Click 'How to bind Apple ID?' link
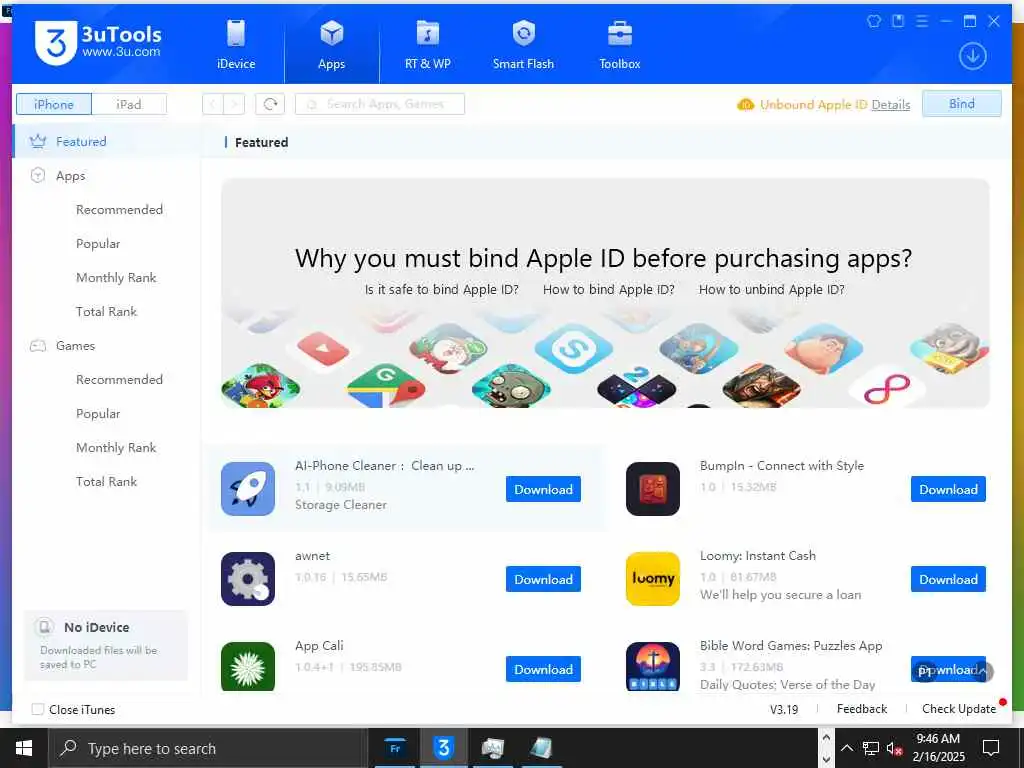 point(609,289)
